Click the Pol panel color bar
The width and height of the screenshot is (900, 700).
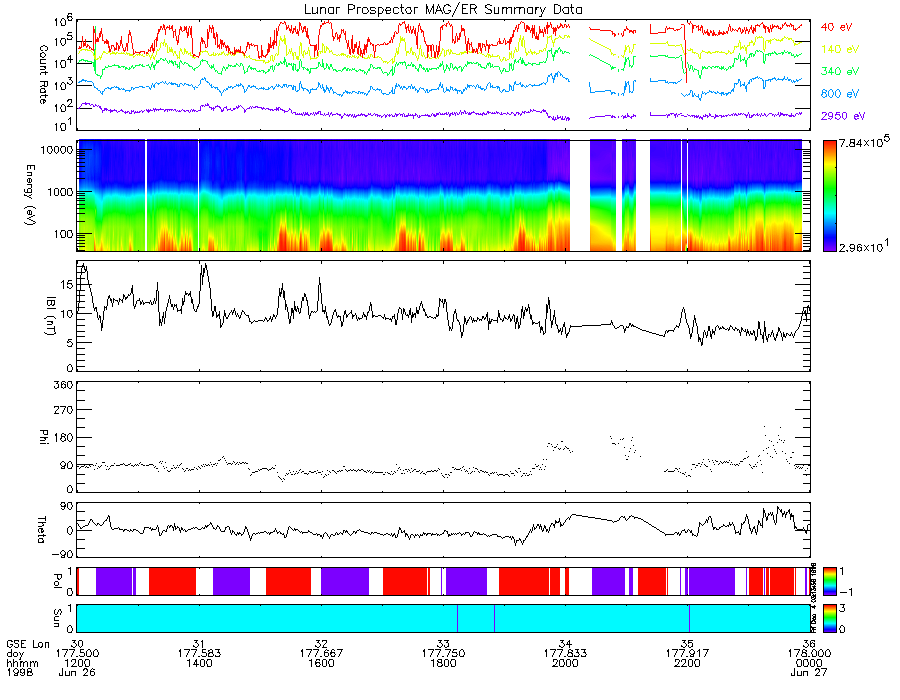[x=829, y=581]
